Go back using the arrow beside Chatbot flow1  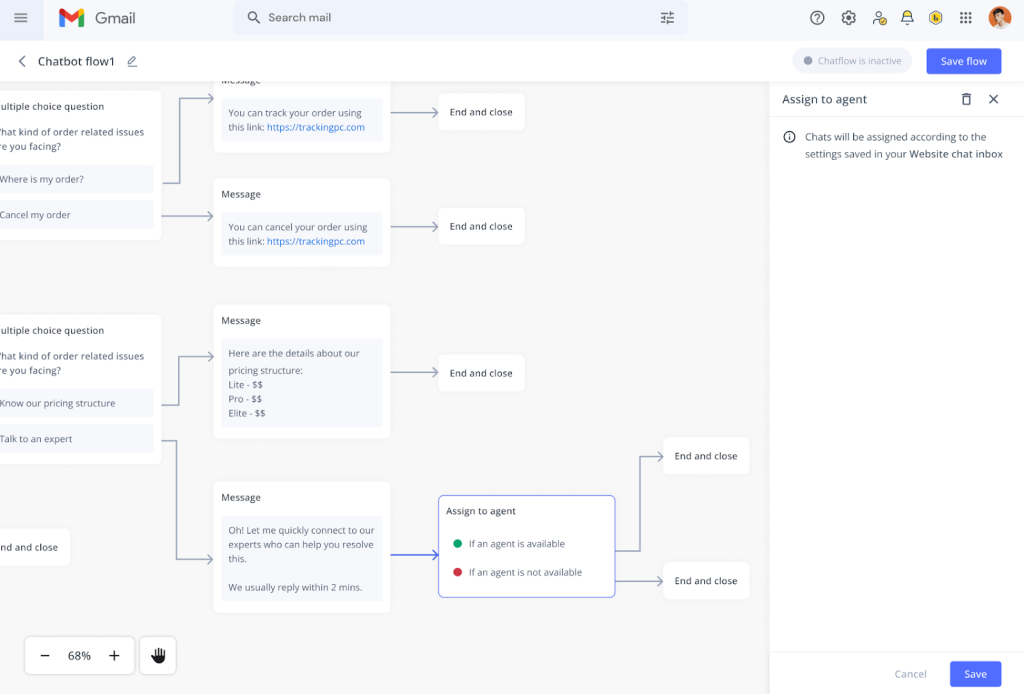(22, 62)
